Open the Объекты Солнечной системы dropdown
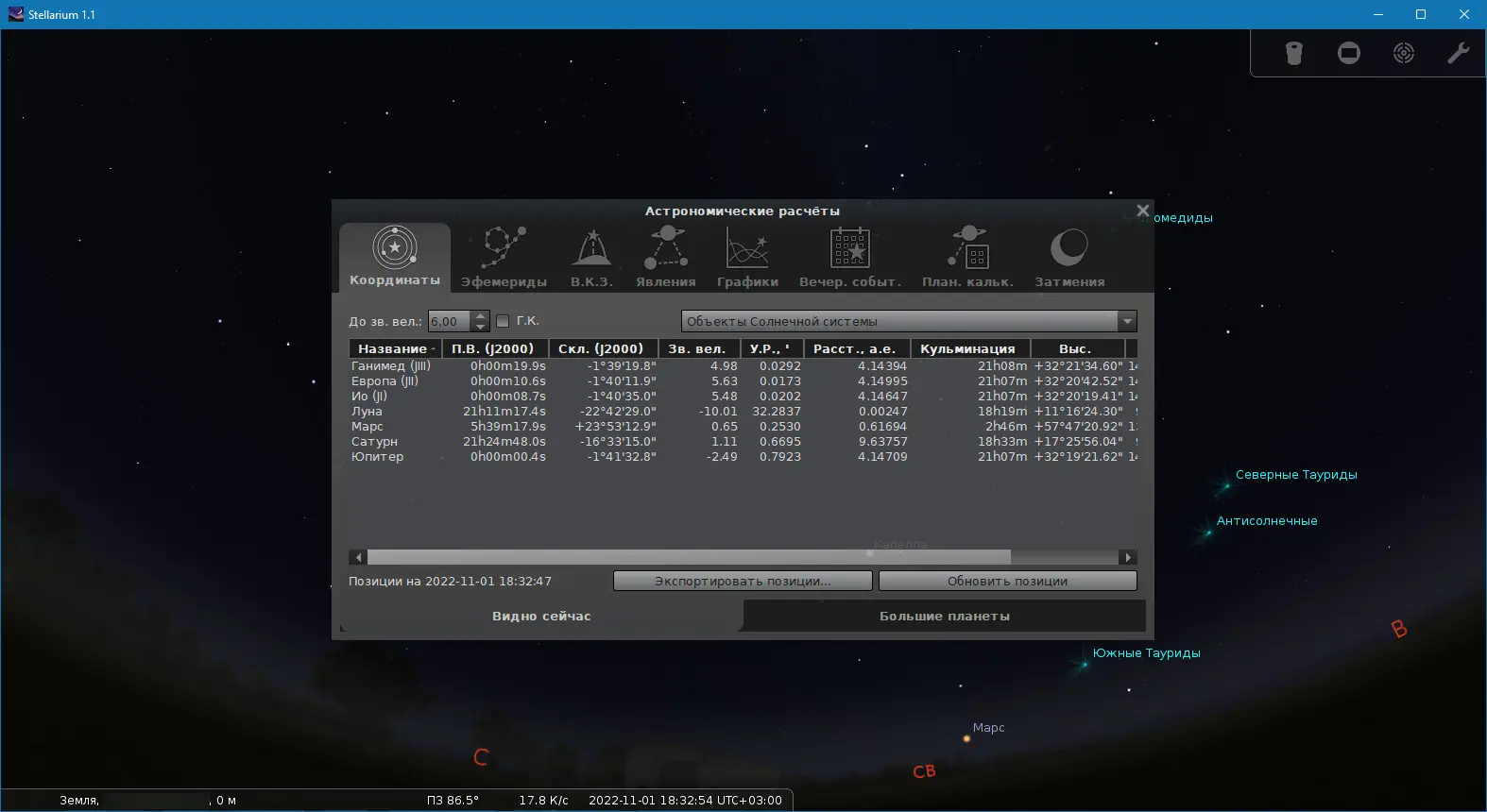Screen dimensions: 1487x812 pyautogui.click(x=909, y=321)
